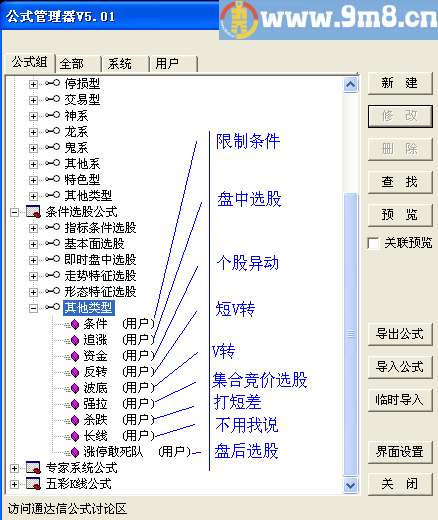
Task: Select the 追涨 (用户) formula
Action: (119, 340)
